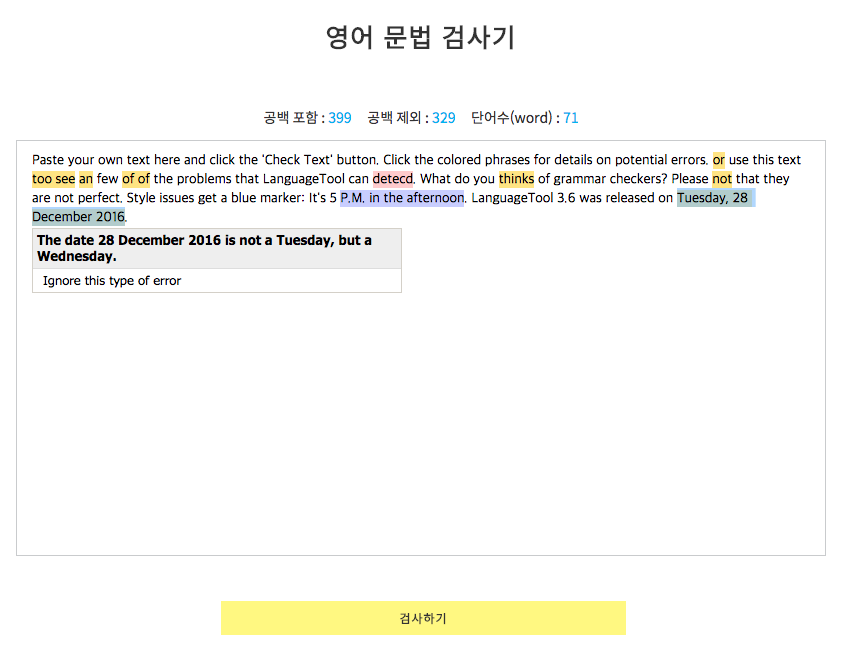This screenshot has width=848, height=649.
Task: Click the blue 'P.M. in the afternoon' phrase
Action: pos(402,198)
